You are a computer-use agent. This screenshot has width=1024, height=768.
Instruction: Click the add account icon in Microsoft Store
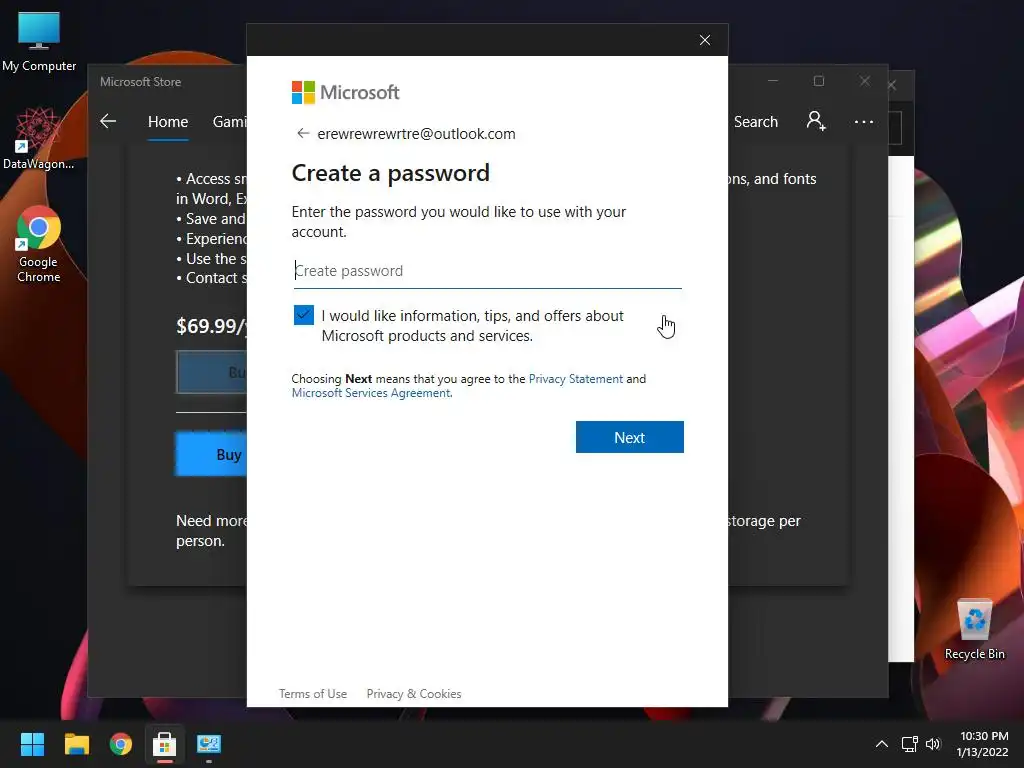click(x=816, y=121)
